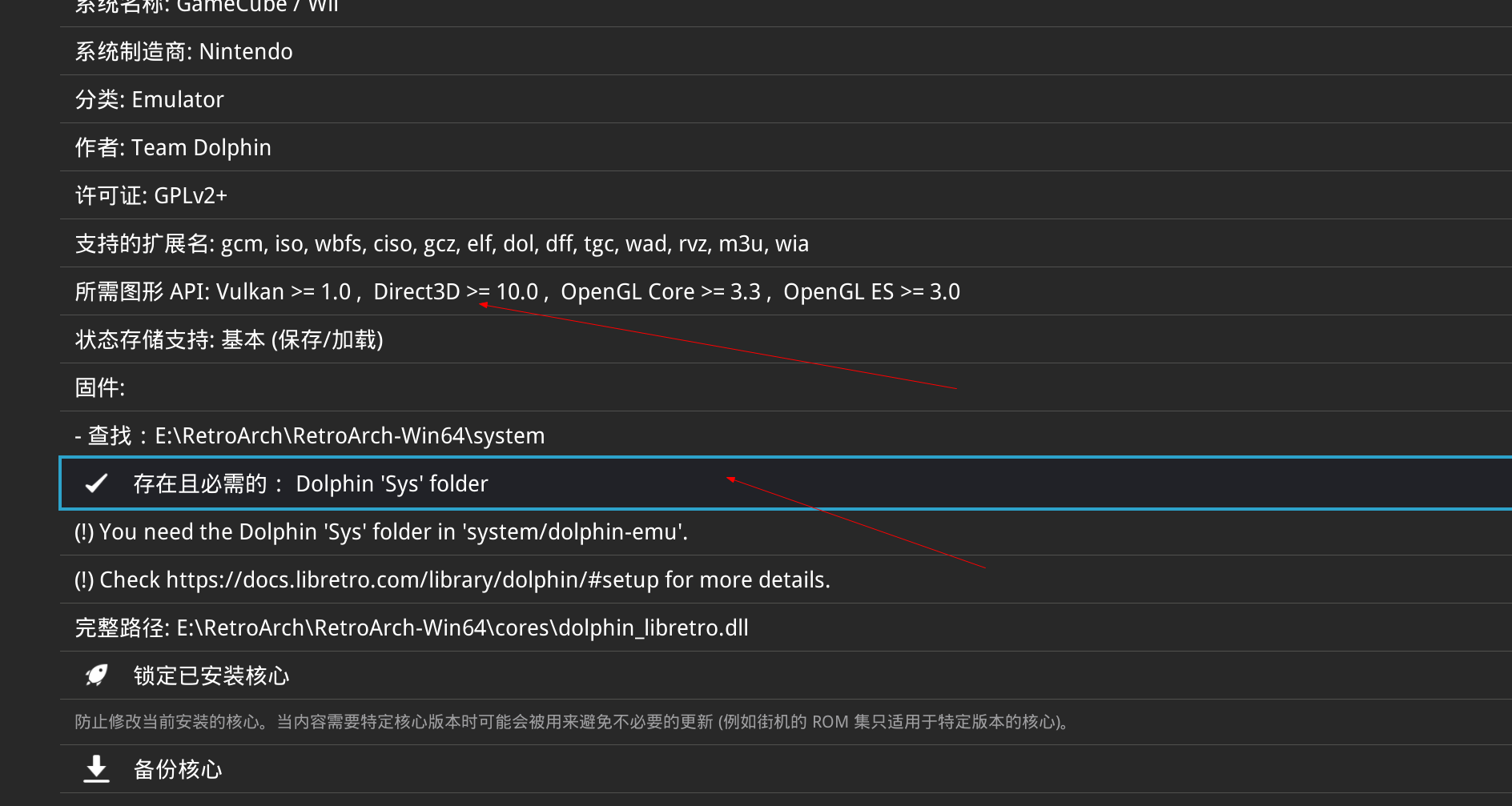
Task: Click the 防止修改当前安装的核心 description text
Action: tap(572, 722)
